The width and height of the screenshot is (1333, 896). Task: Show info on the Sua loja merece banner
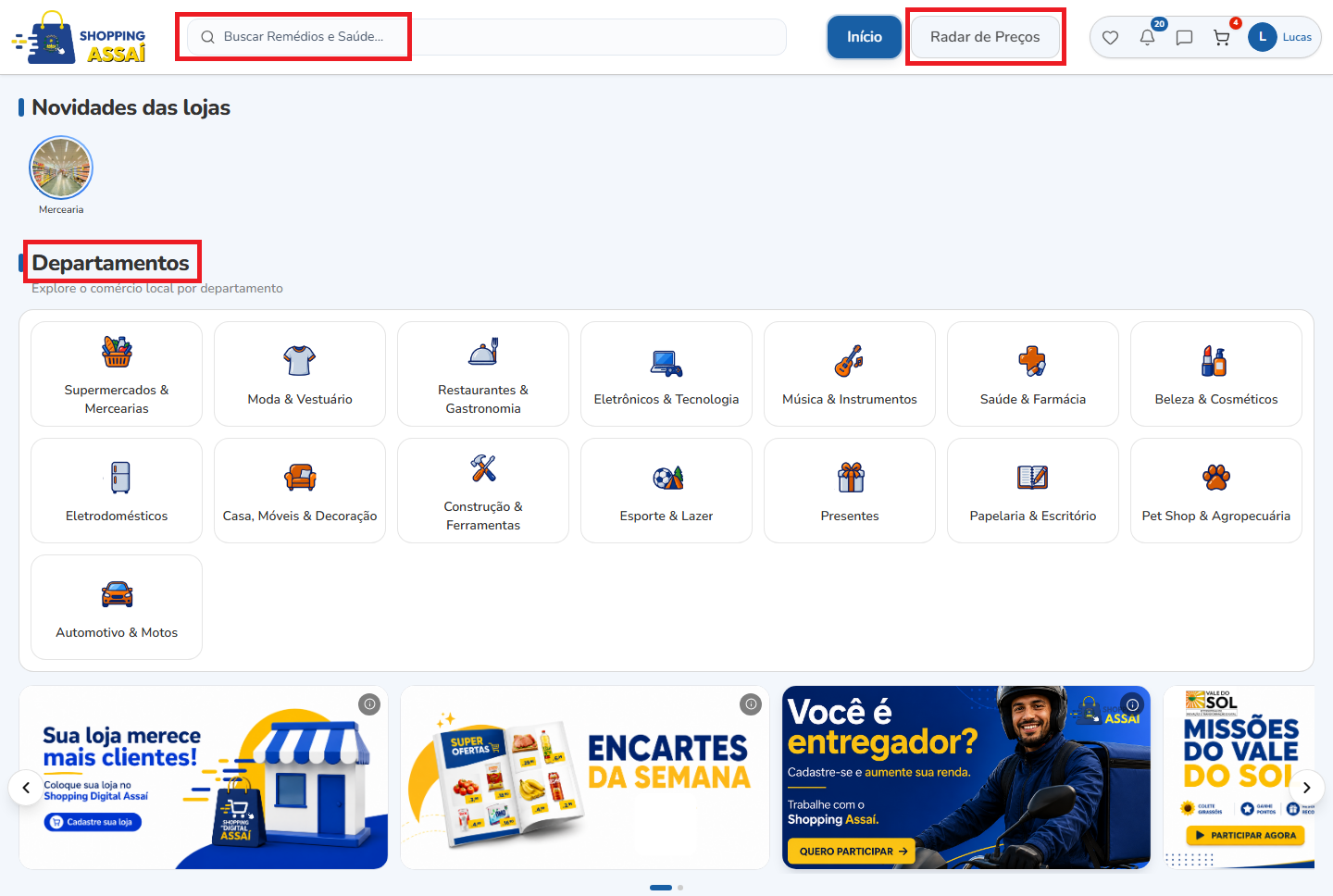pyautogui.click(x=369, y=704)
